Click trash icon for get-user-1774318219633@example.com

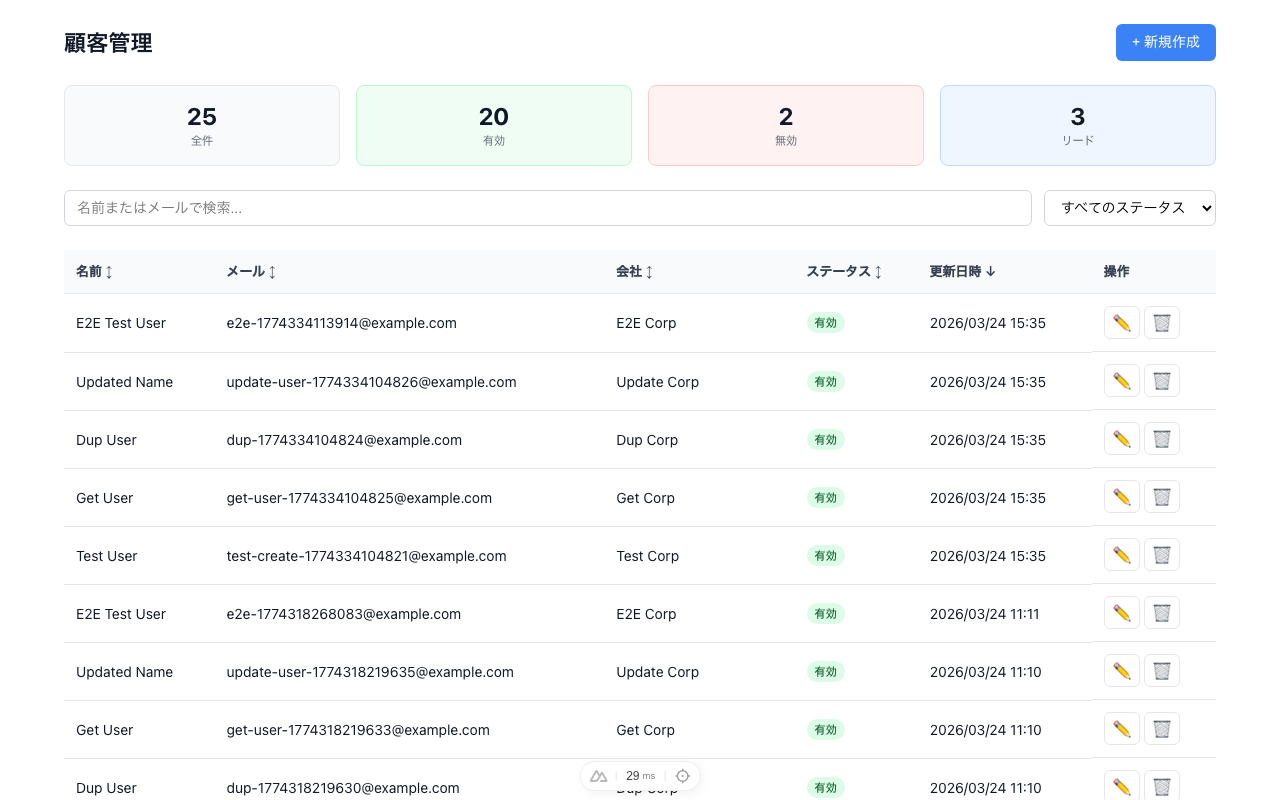click(x=1161, y=729)
